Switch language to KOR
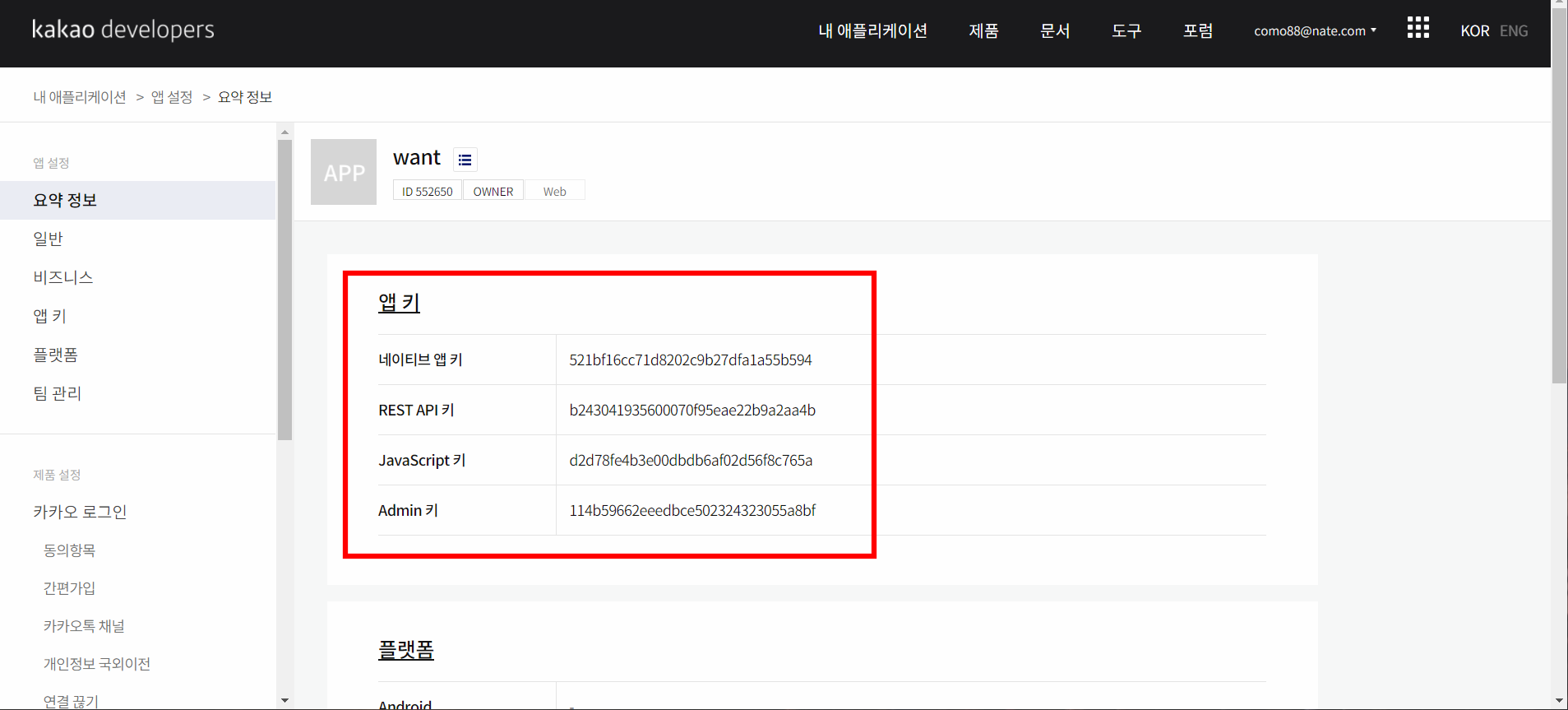This screenshot has height=710, width=1568. pos(1474,31)
